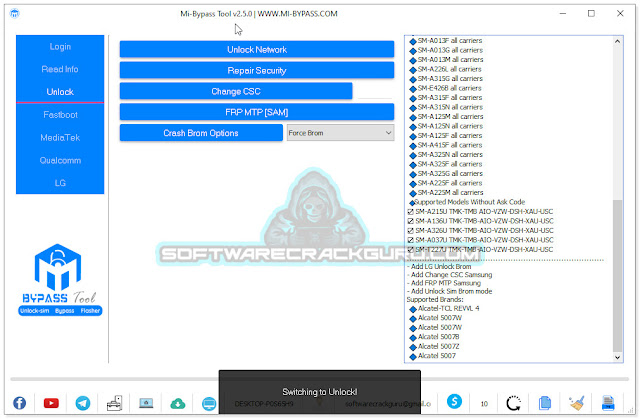Viewport: 640px width, 419px height.
Task: Select the SM-A325G all carriers row
Action: coord(446,173)
